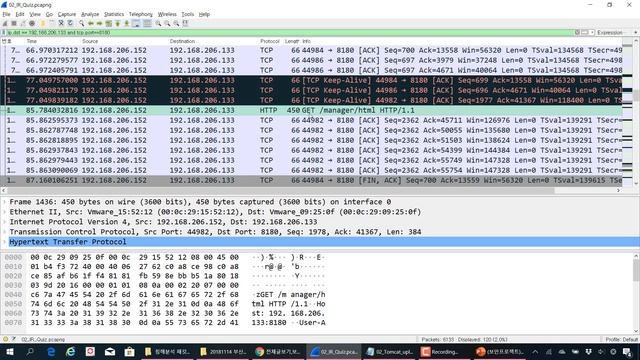Save this capture file

pos(51,23)
